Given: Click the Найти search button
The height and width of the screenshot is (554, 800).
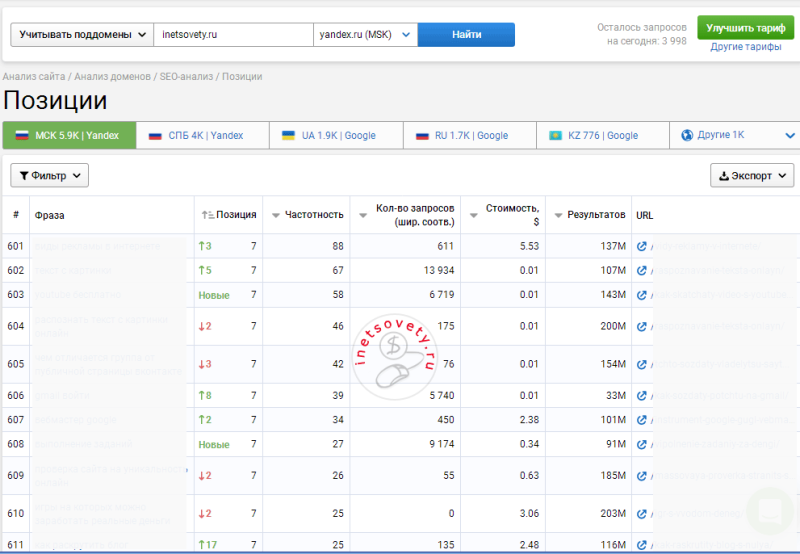Looking at the screenshot, I should (466, 35).
